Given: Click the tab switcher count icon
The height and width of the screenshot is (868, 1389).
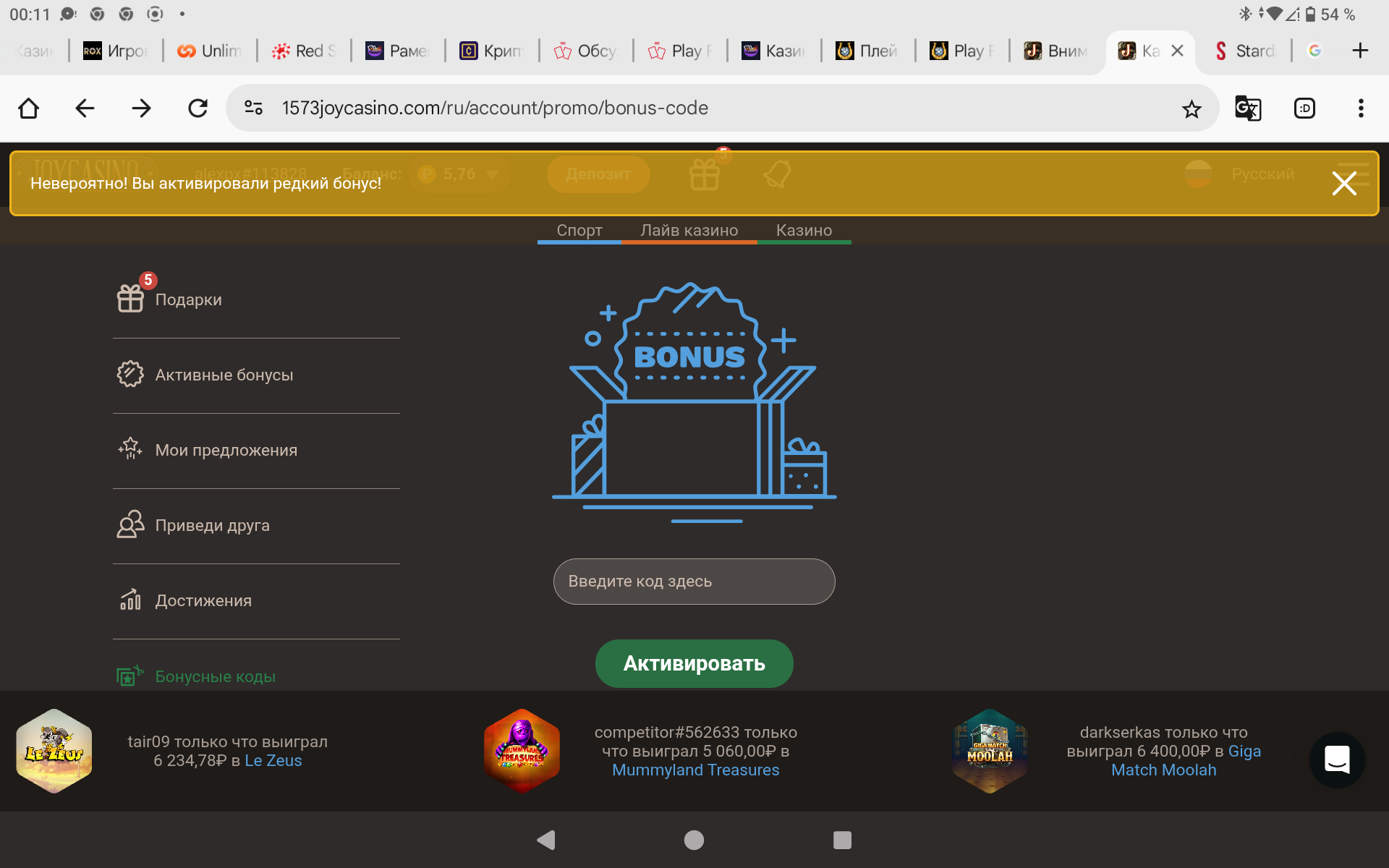Looking at the screenshot, I should pos(1304,109).
